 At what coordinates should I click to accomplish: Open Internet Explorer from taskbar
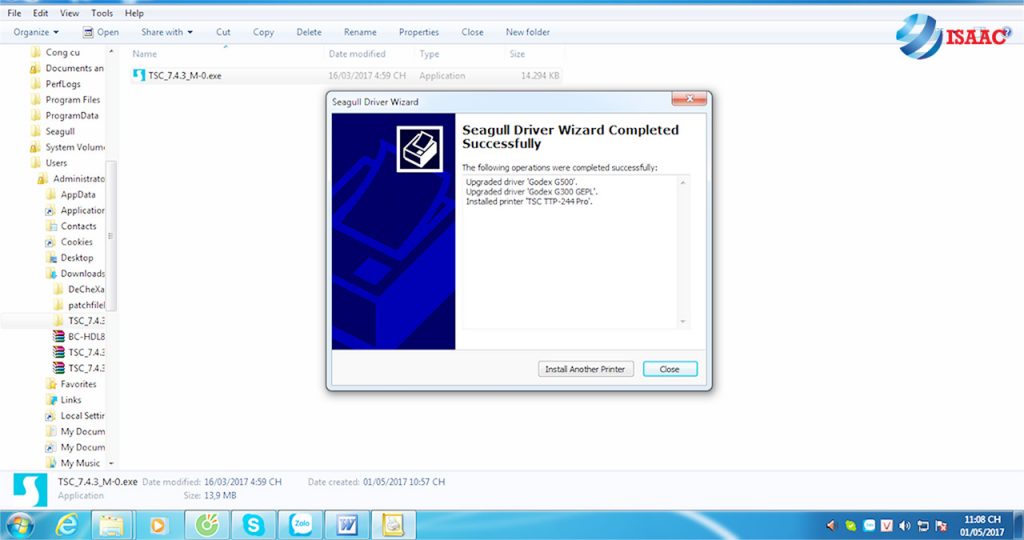[67, 525]
